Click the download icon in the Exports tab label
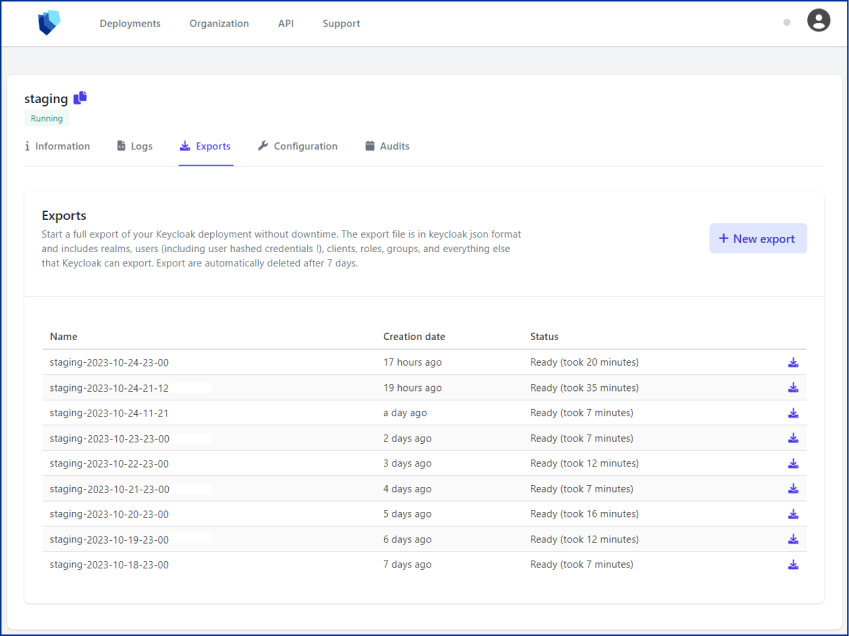 [x=184, y=144]
